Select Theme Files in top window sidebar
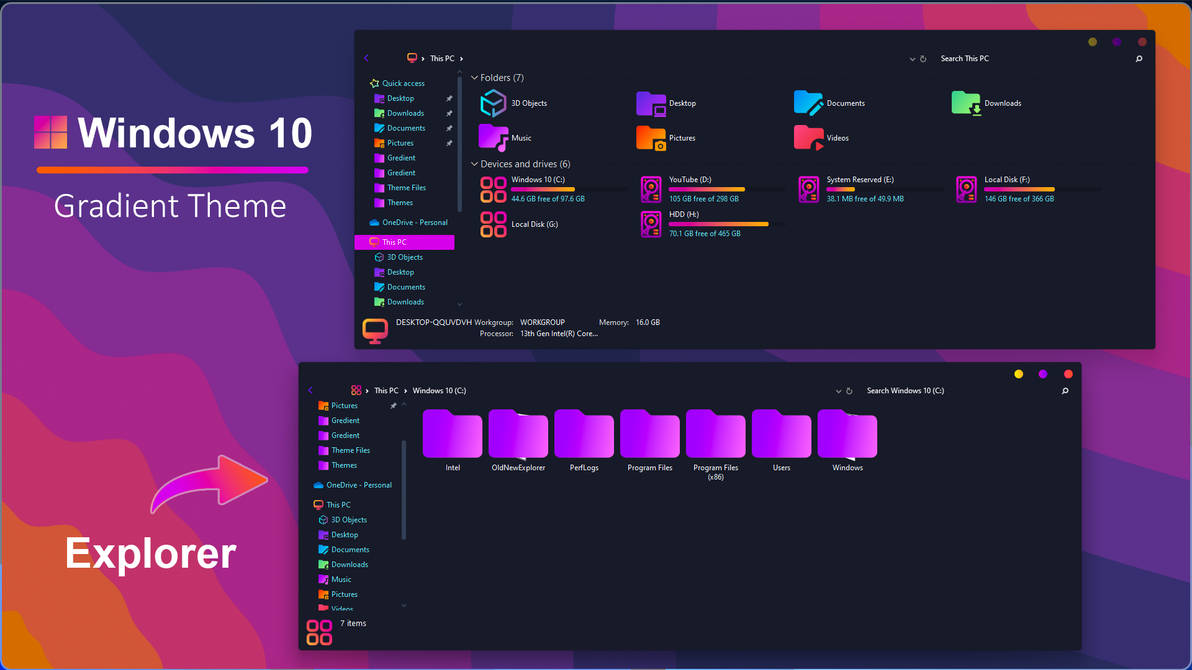This screenshot has height=670, width=1192. (x=400, y=188)
